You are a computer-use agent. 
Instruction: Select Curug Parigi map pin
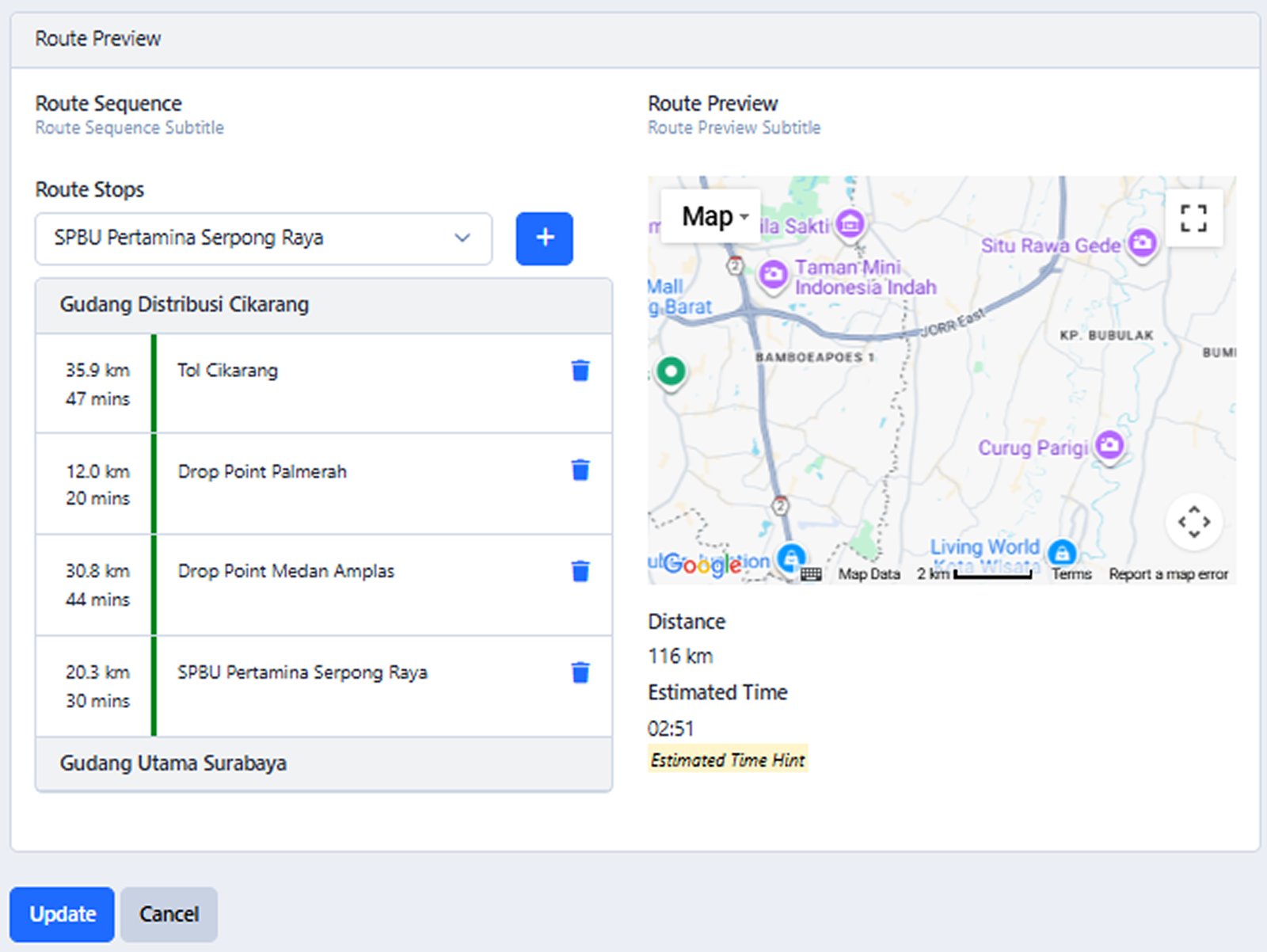(1109, 444)
